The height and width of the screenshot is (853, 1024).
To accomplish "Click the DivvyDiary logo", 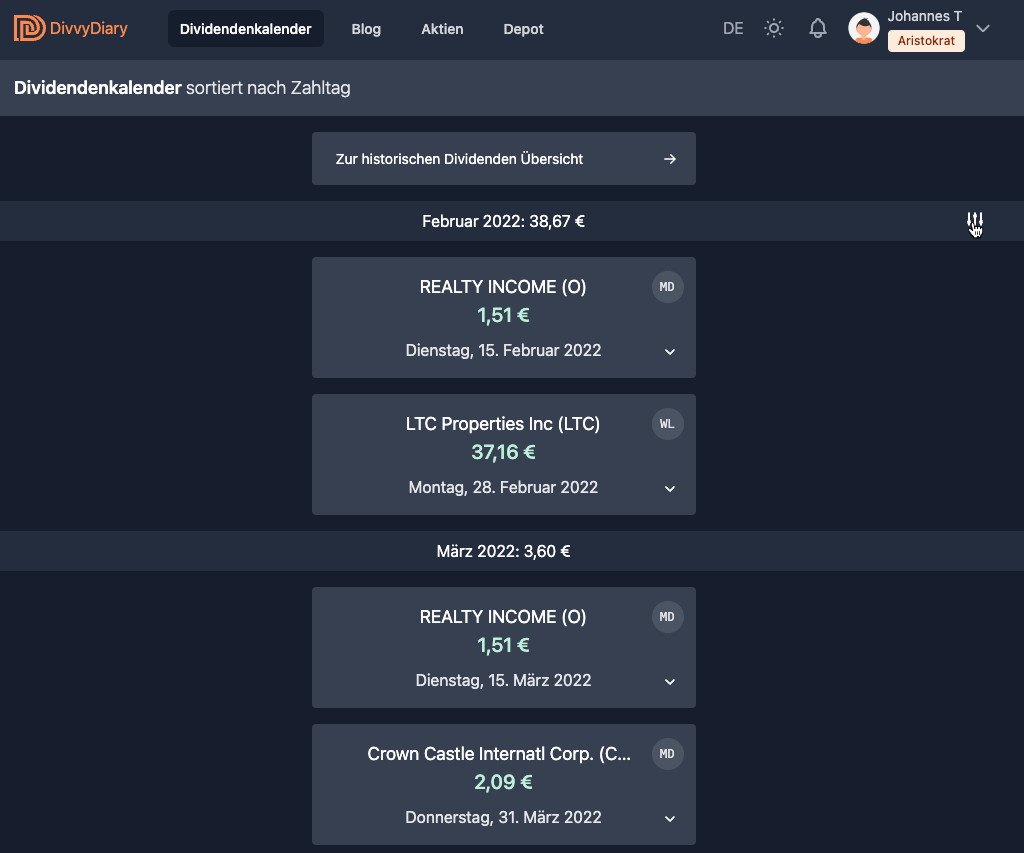I will pyautogui.click(x=71, y=28).
